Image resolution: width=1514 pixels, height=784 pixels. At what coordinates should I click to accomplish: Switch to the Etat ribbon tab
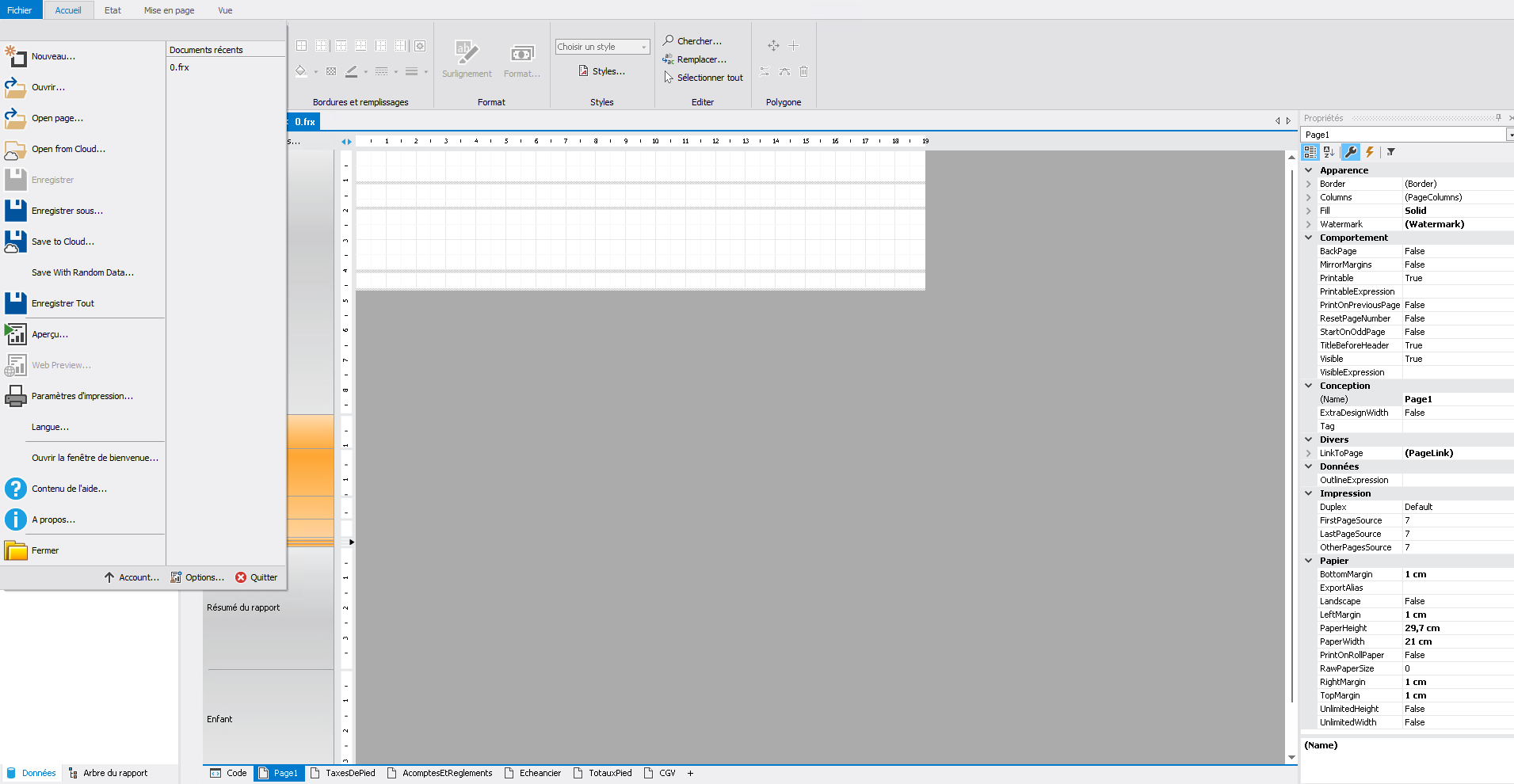point(113,10)
